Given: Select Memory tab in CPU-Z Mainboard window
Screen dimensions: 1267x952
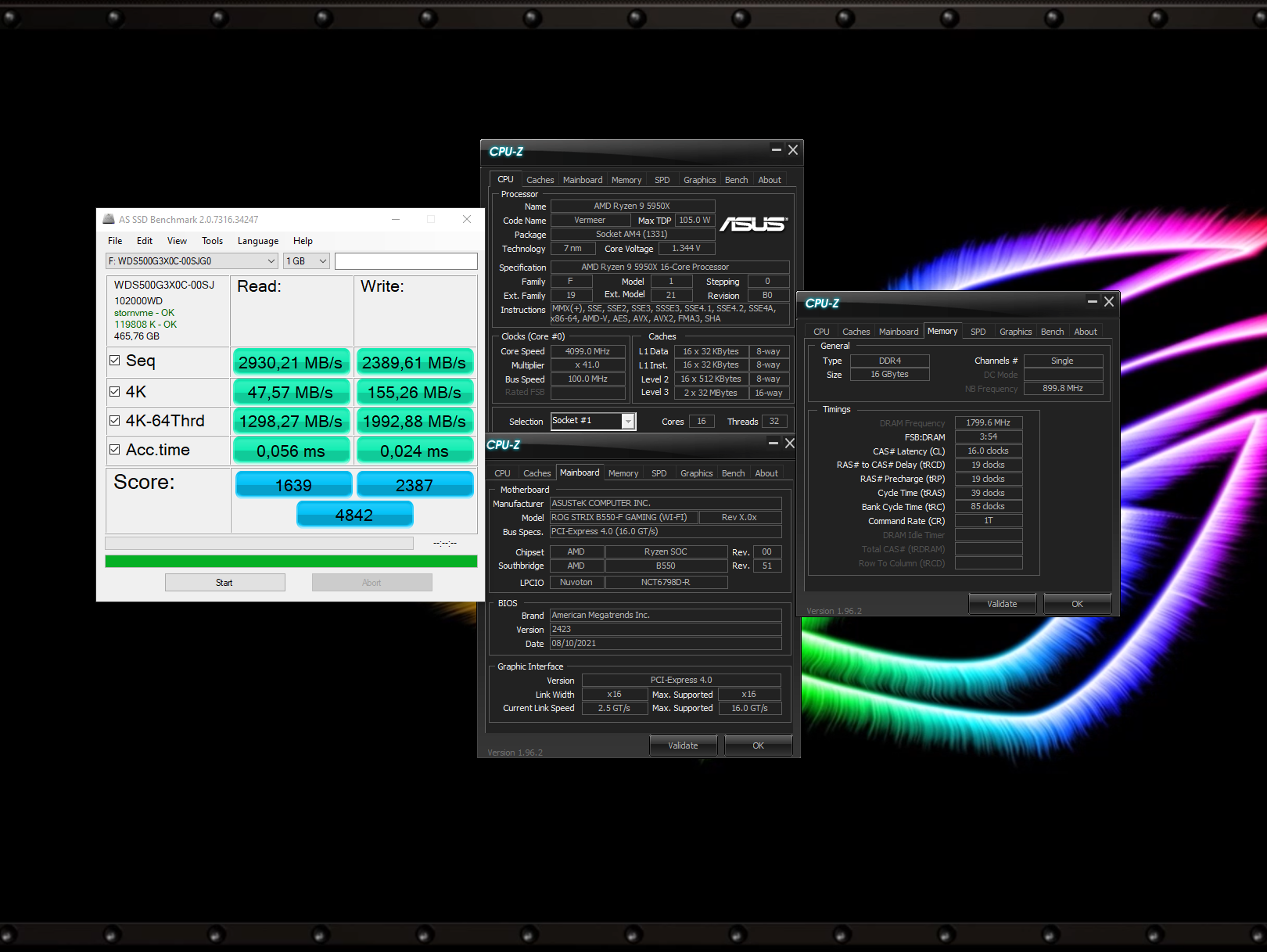Looking at the screenshot, I should click(623, 473).
